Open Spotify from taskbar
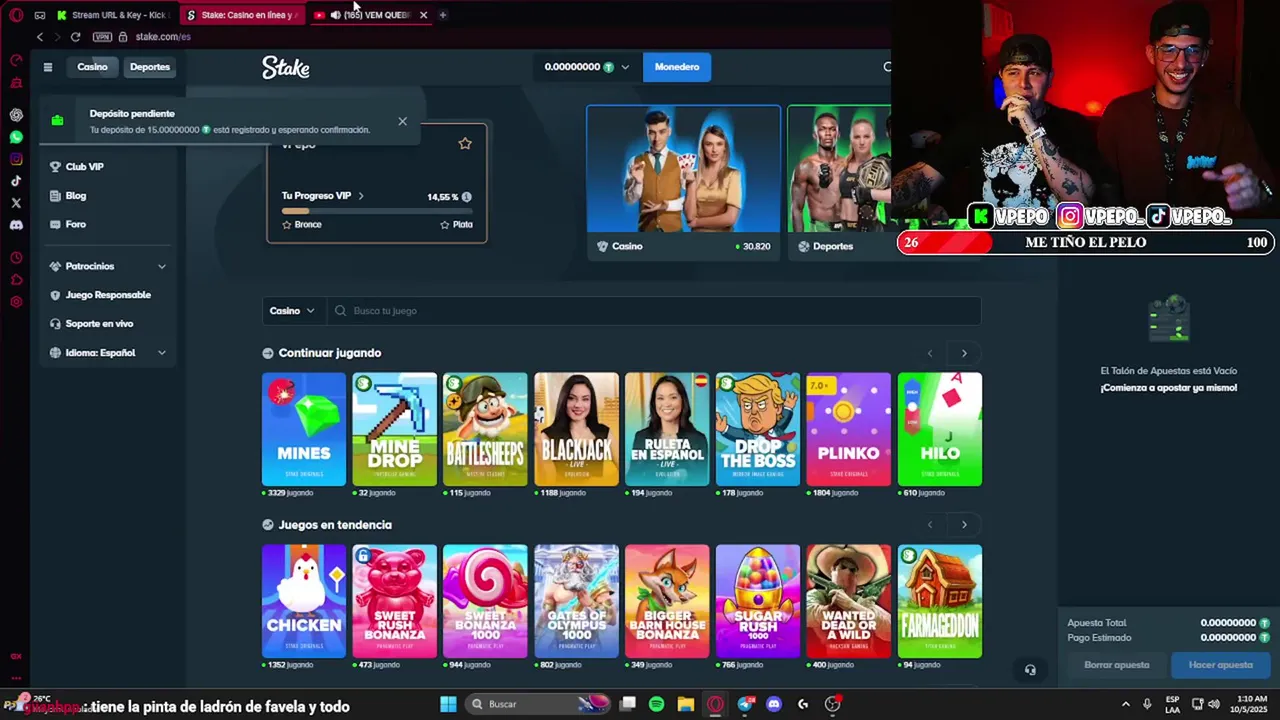 click(x=656, y=704)
